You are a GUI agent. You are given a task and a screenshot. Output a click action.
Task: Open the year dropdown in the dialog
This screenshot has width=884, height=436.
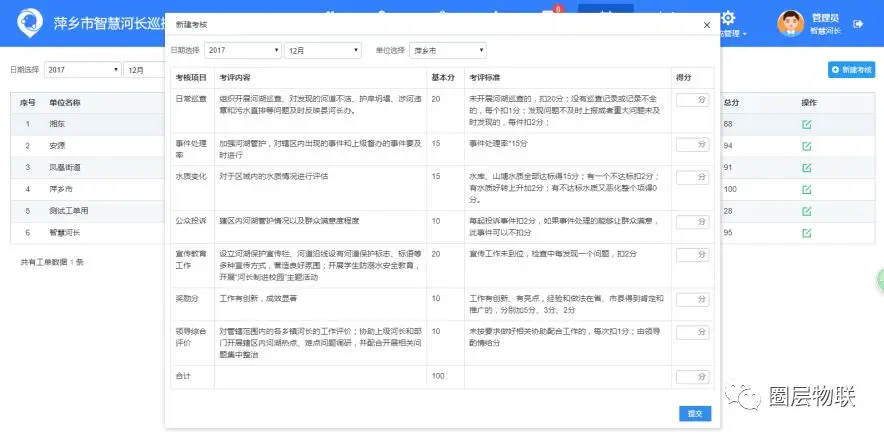[x=243, y=50]
